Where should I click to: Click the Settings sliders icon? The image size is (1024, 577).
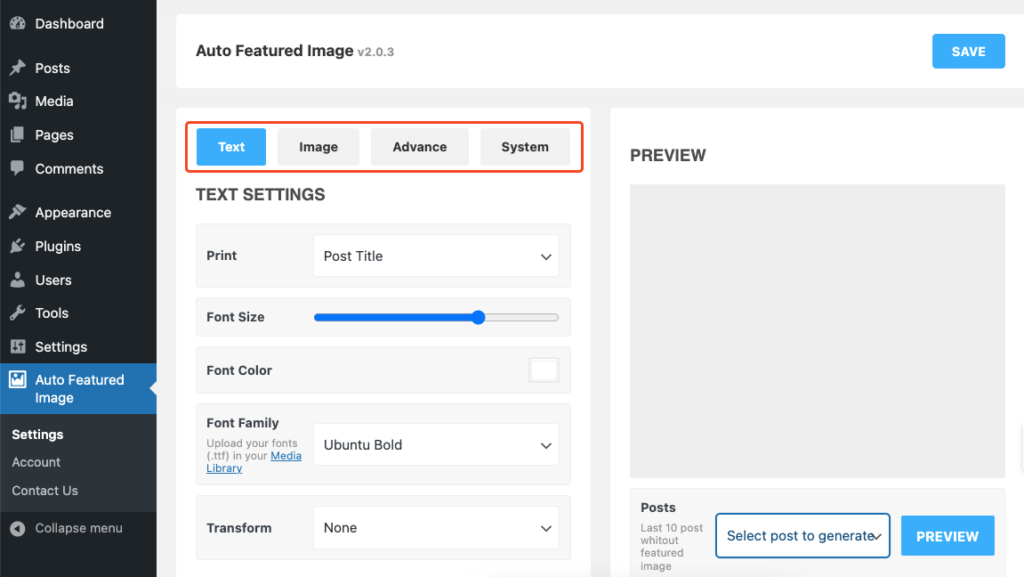[x=18, y=347]
